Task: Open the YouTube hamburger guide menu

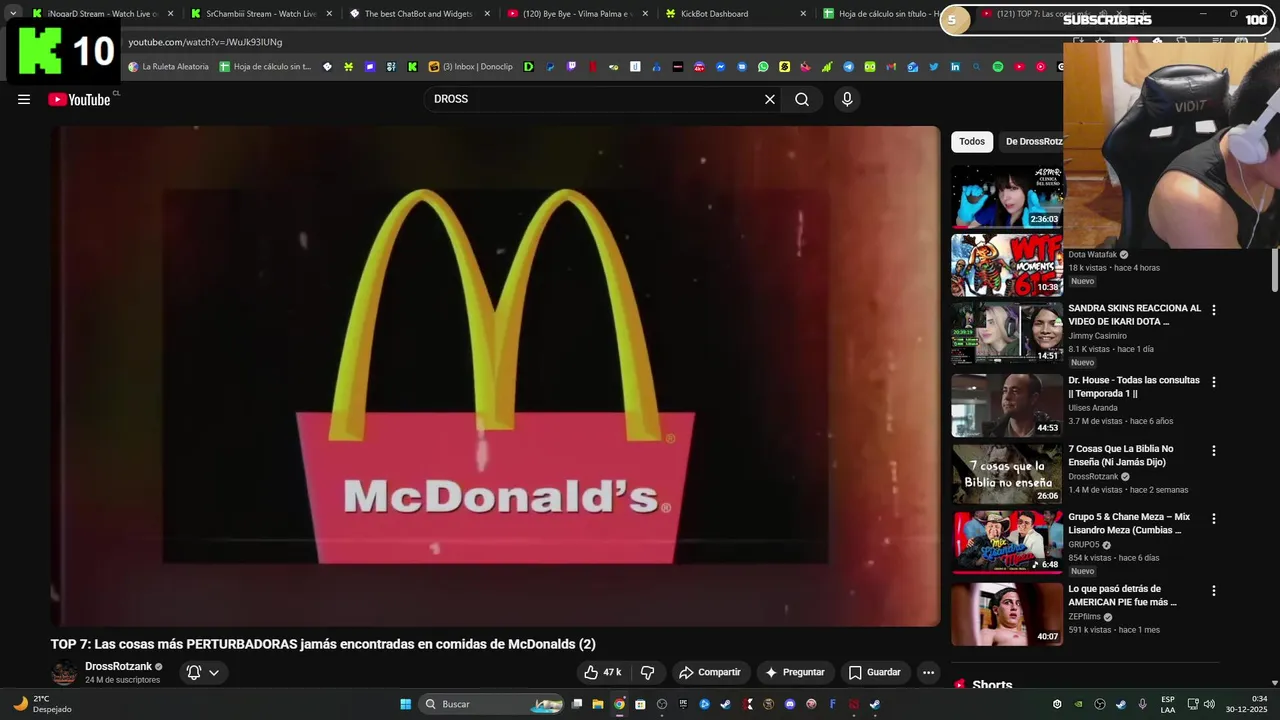Action: point(24,99)
